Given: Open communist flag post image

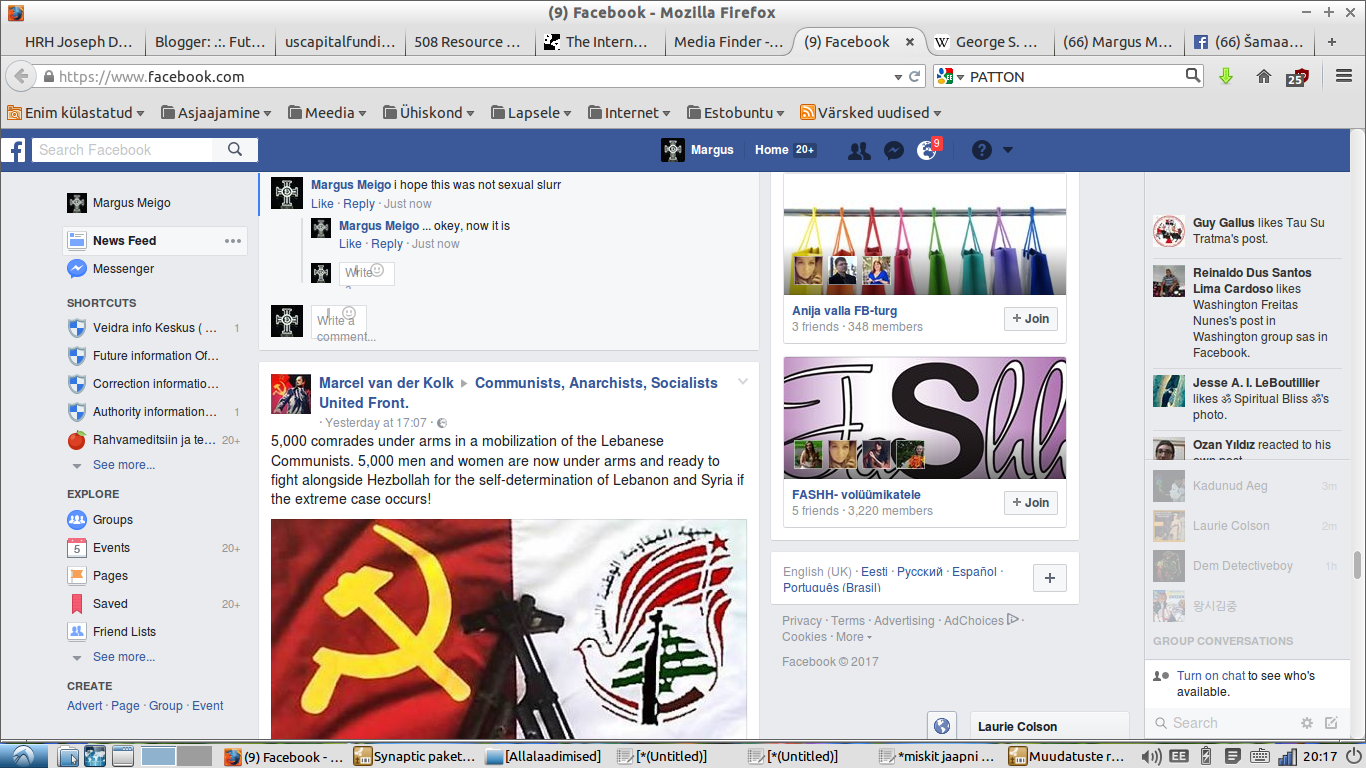Looking at the screenshot, I should tap(509, 629).
